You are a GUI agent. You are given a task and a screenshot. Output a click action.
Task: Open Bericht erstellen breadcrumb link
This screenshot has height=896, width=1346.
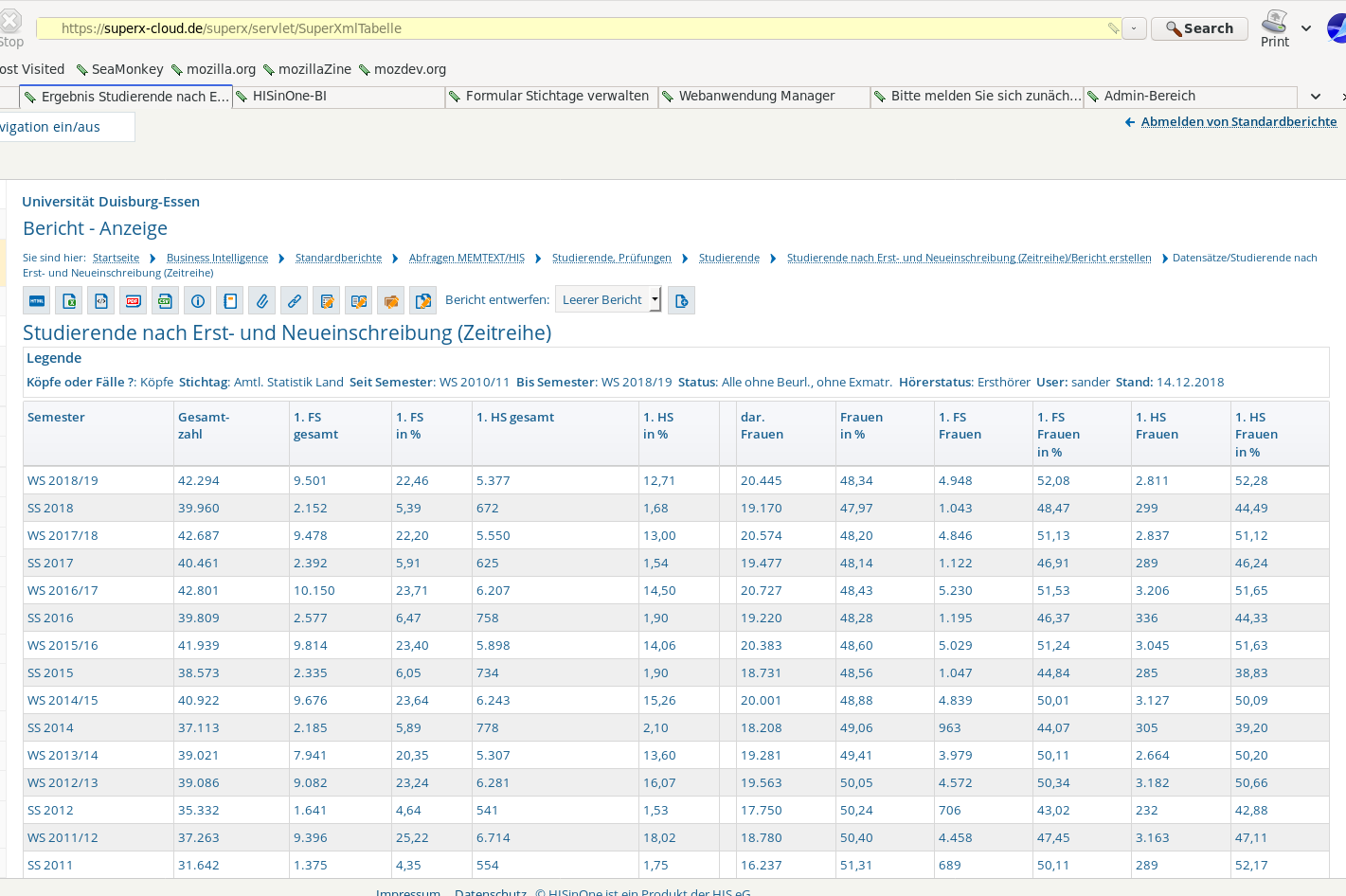[x=969, y=258]
